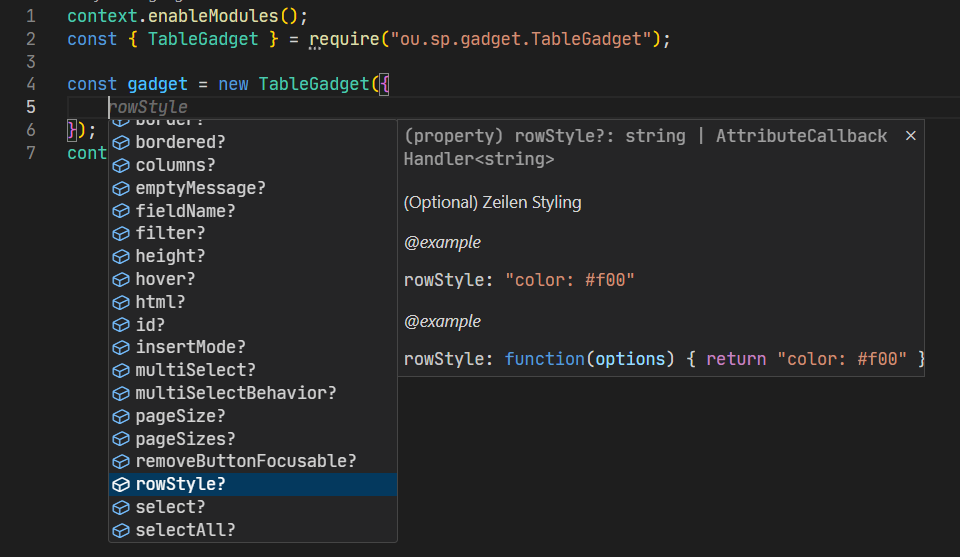Click property icon beside filter?
Screen dimensions: 960x557
pos(121,233)
